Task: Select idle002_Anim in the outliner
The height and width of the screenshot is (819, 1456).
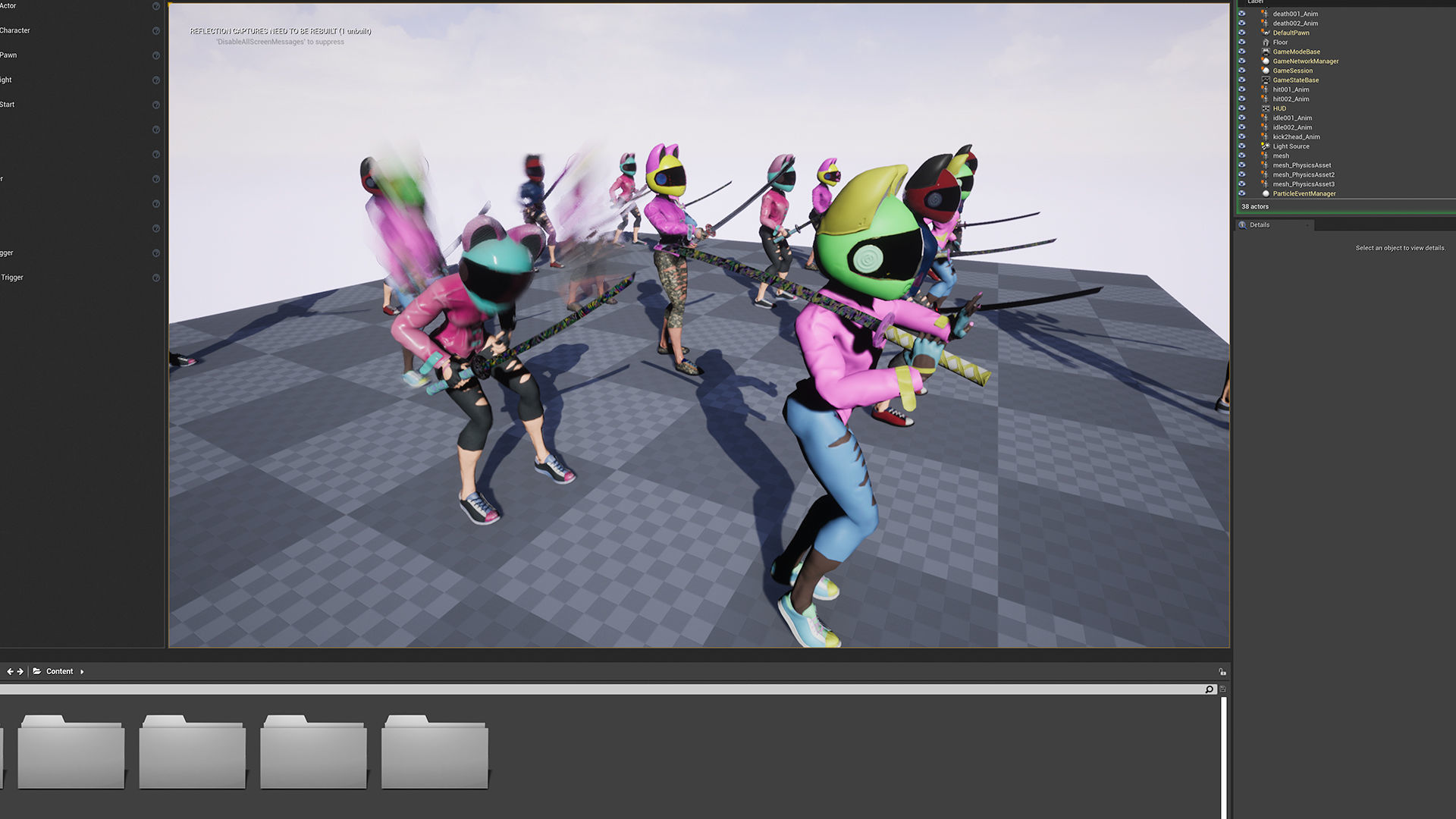Action: pyautogui.click(x=1292, y=127)
